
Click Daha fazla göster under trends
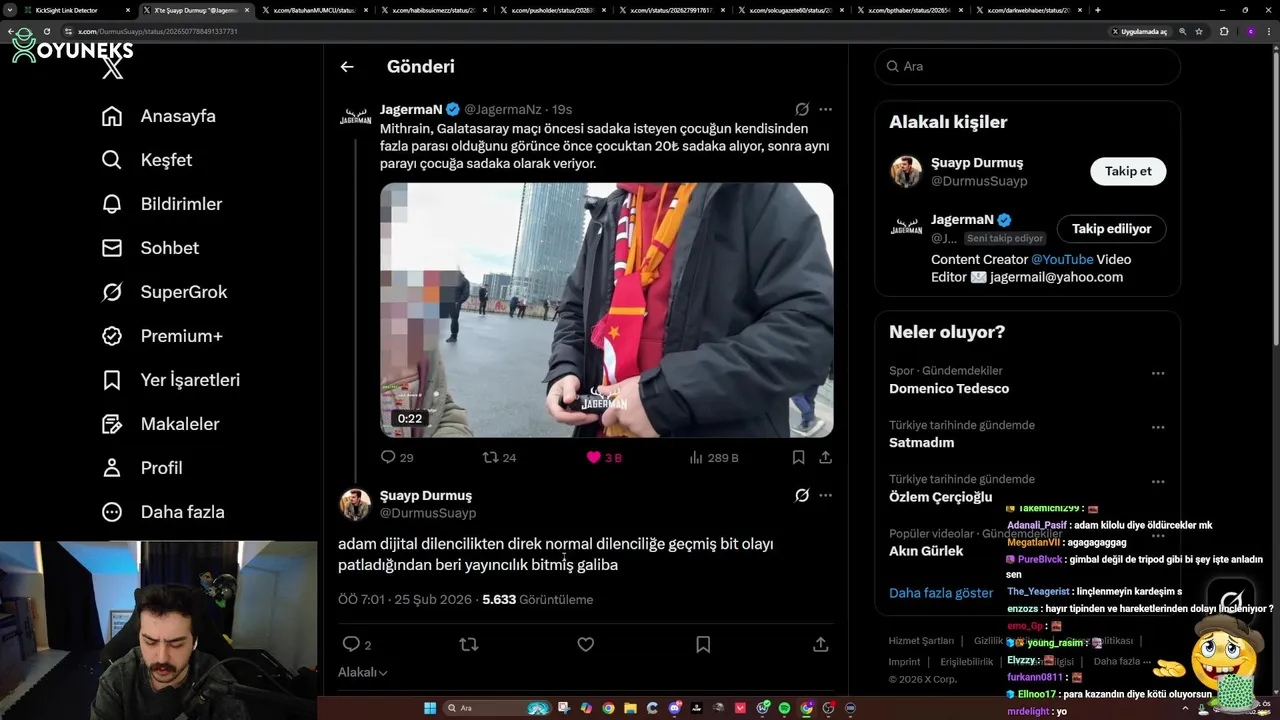pyautogui.click(x=941, y=593)
